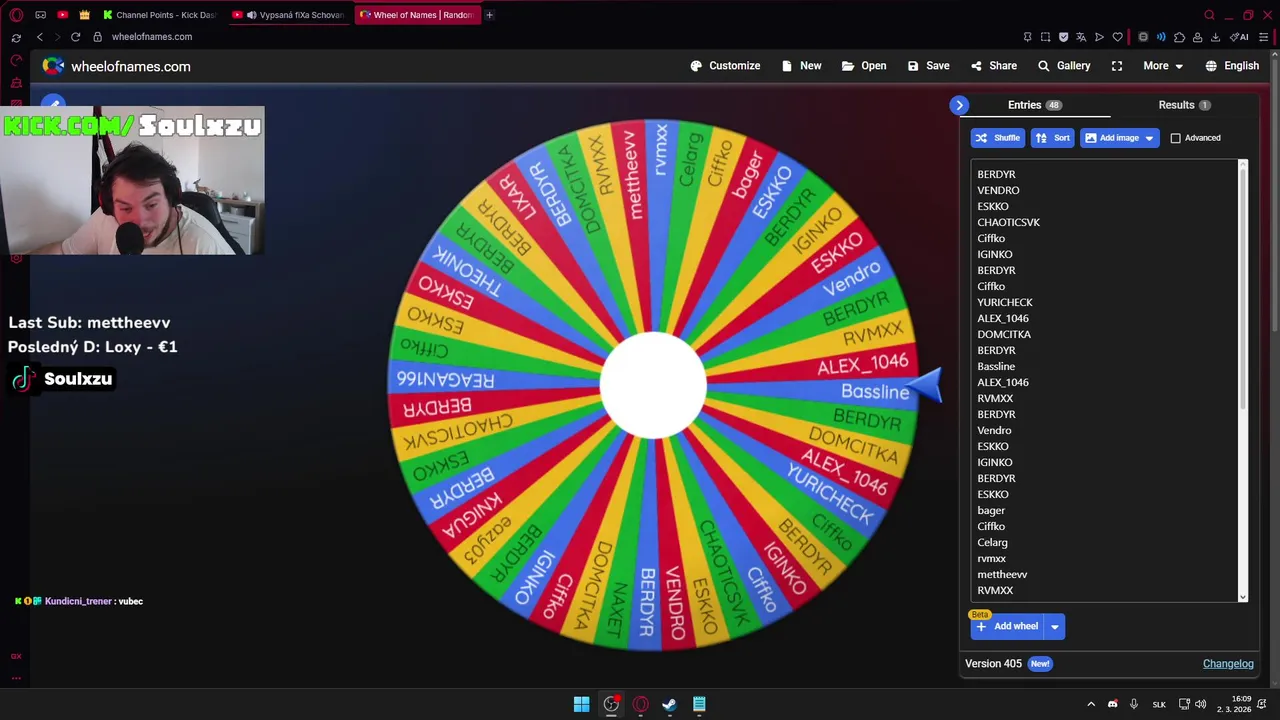Select the Bassline entry in list

point(996,366)
